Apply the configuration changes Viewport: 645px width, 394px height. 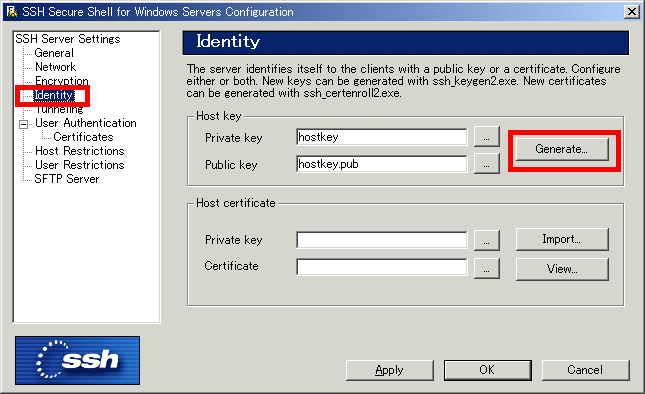point(390,370)
